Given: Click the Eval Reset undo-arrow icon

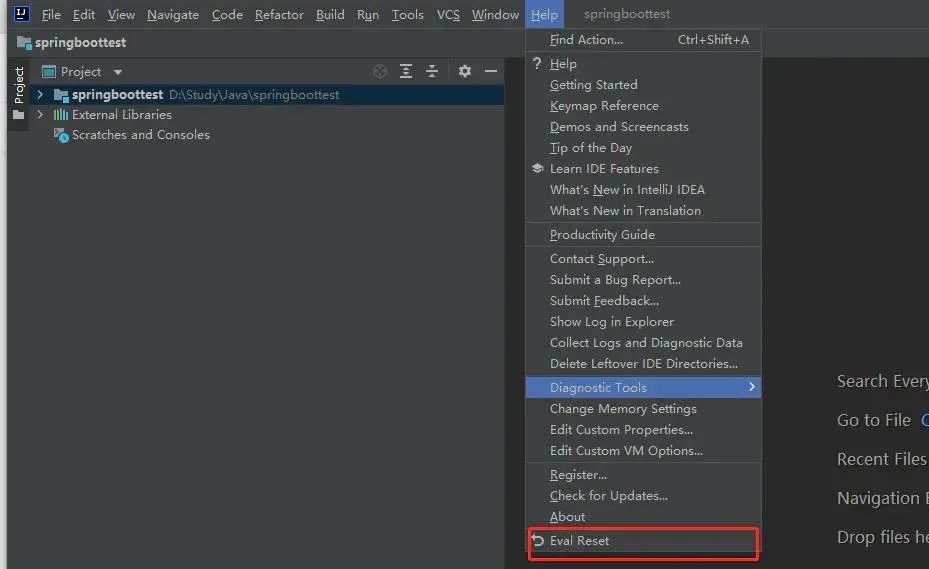Looking at the screenshot, I should click(538, 540).
